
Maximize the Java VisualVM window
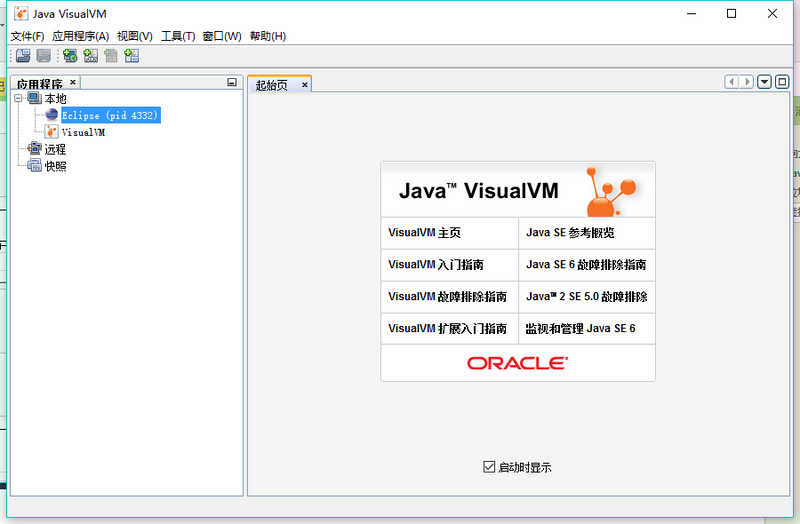pos(731,14)
